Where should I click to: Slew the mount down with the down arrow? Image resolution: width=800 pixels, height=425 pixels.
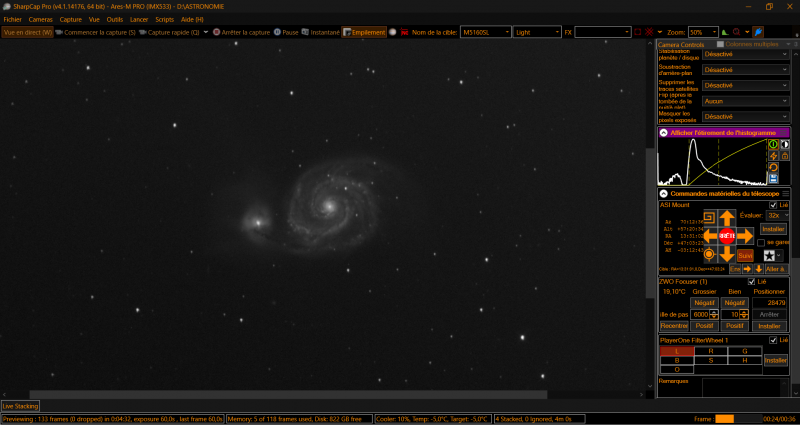(727, 253)
